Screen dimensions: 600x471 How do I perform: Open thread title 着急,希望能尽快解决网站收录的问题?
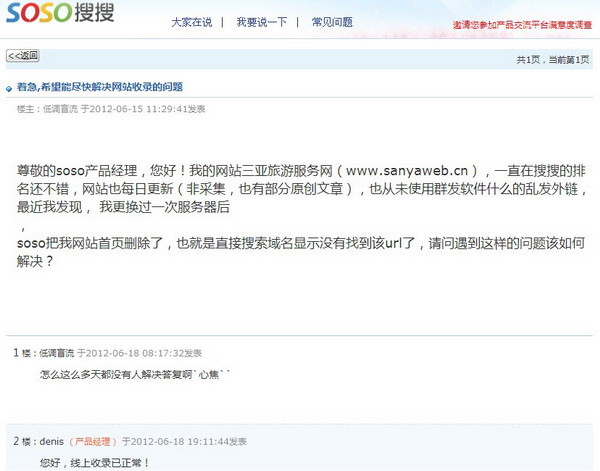tap(99, 88)
